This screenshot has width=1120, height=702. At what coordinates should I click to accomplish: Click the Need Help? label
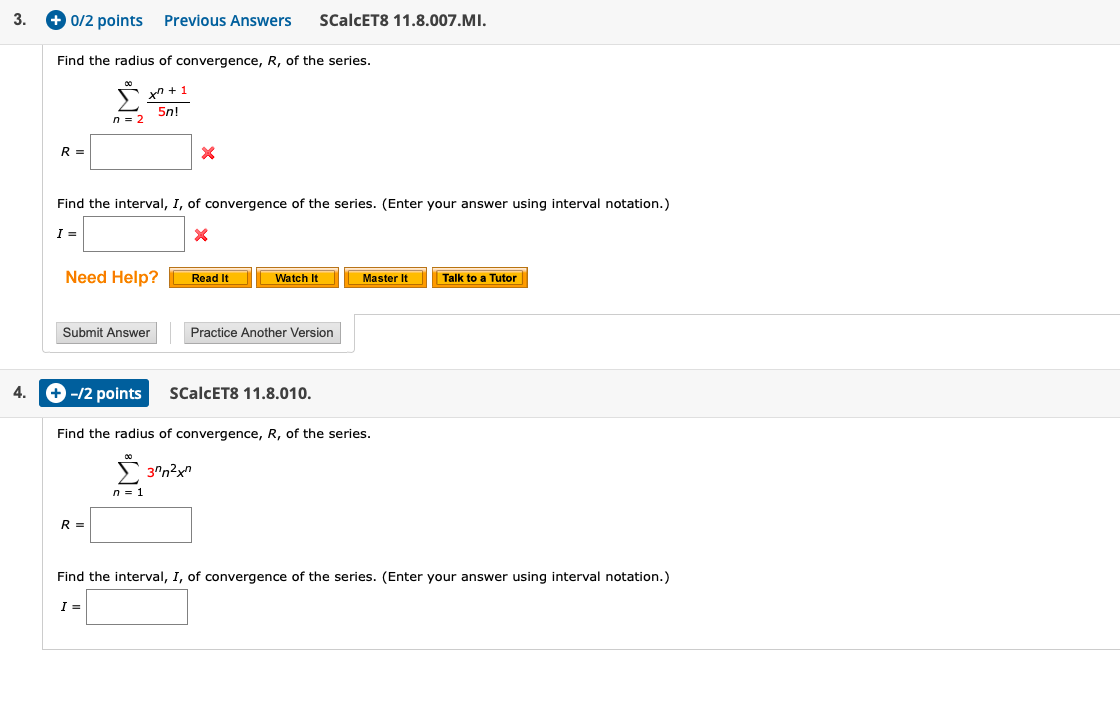click(x=110, y=277)
